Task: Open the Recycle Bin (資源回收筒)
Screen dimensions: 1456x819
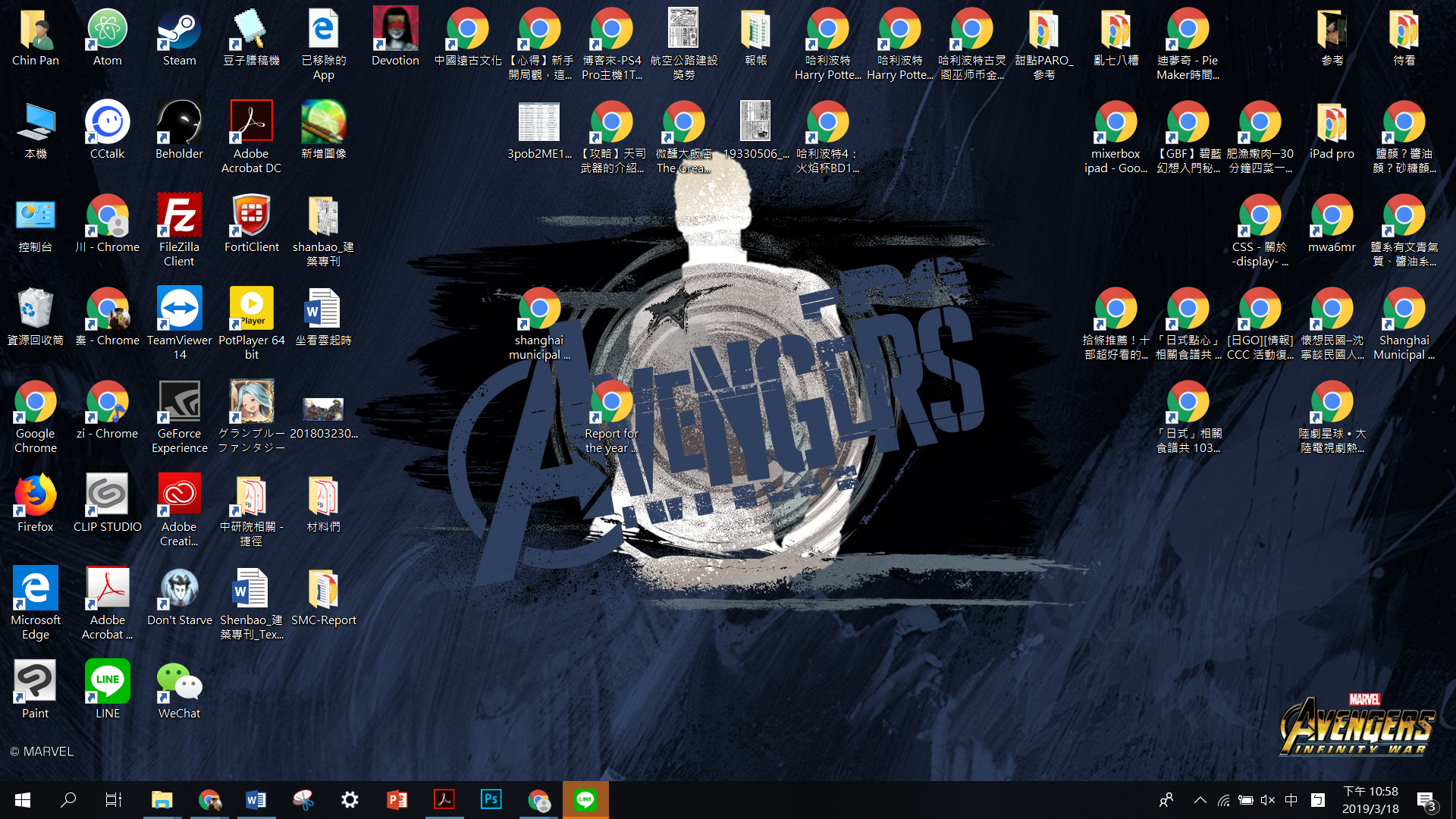Action: 35,318
